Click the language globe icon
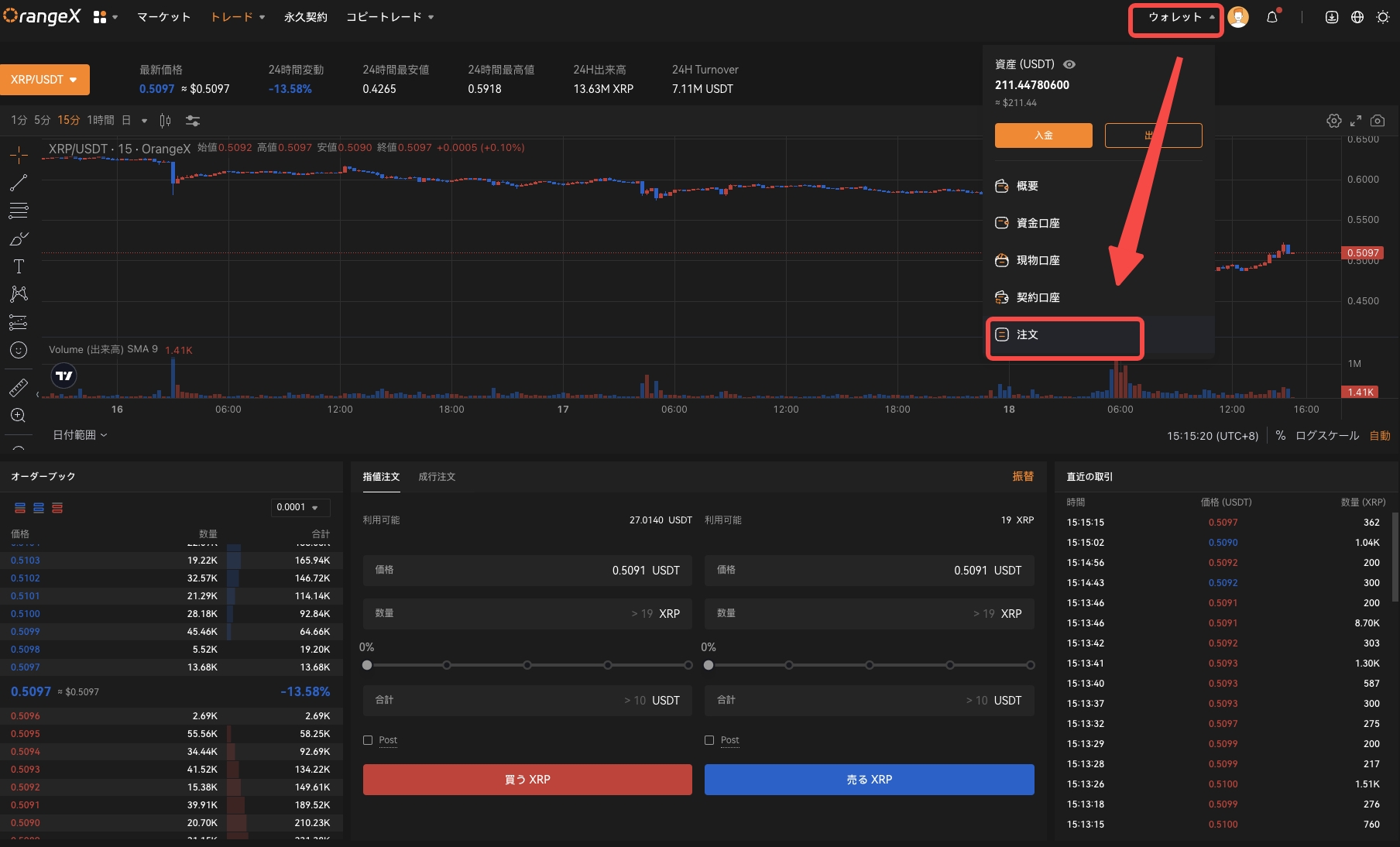This screenshot has height=847, width=1400. click(x=1357, y=17)
